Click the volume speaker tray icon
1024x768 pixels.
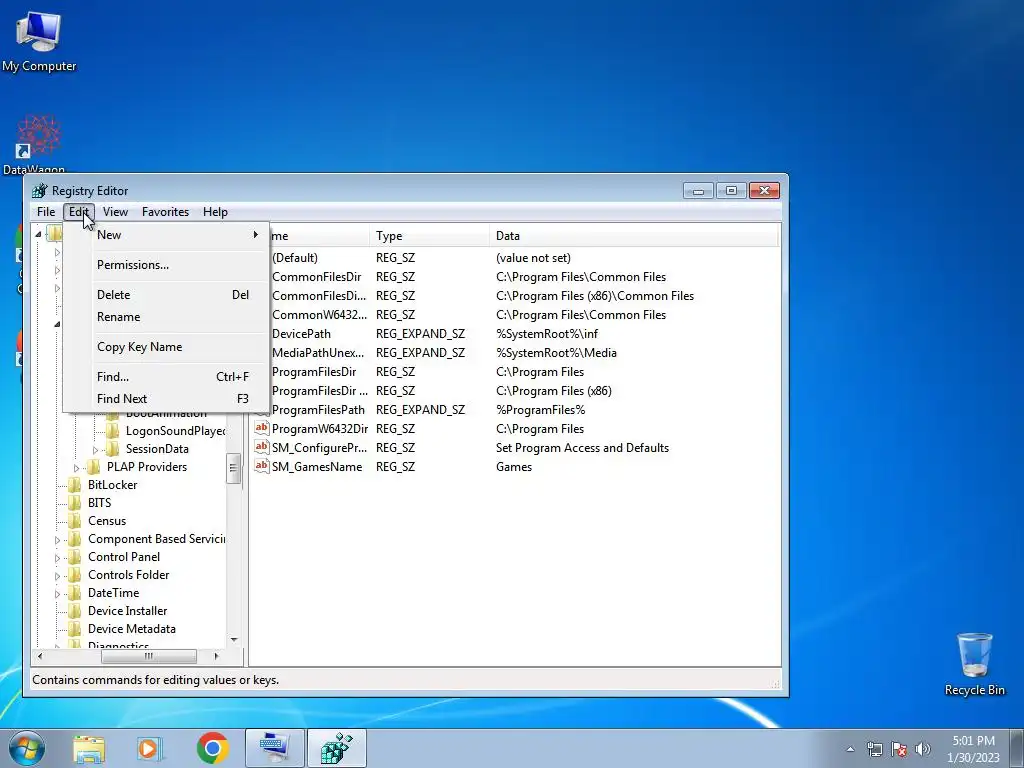tap(923, 749)
